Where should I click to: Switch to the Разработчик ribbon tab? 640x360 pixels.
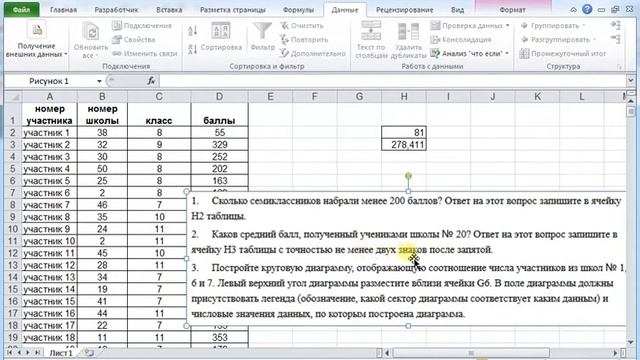pyautogui.click(x=116, y=10)
